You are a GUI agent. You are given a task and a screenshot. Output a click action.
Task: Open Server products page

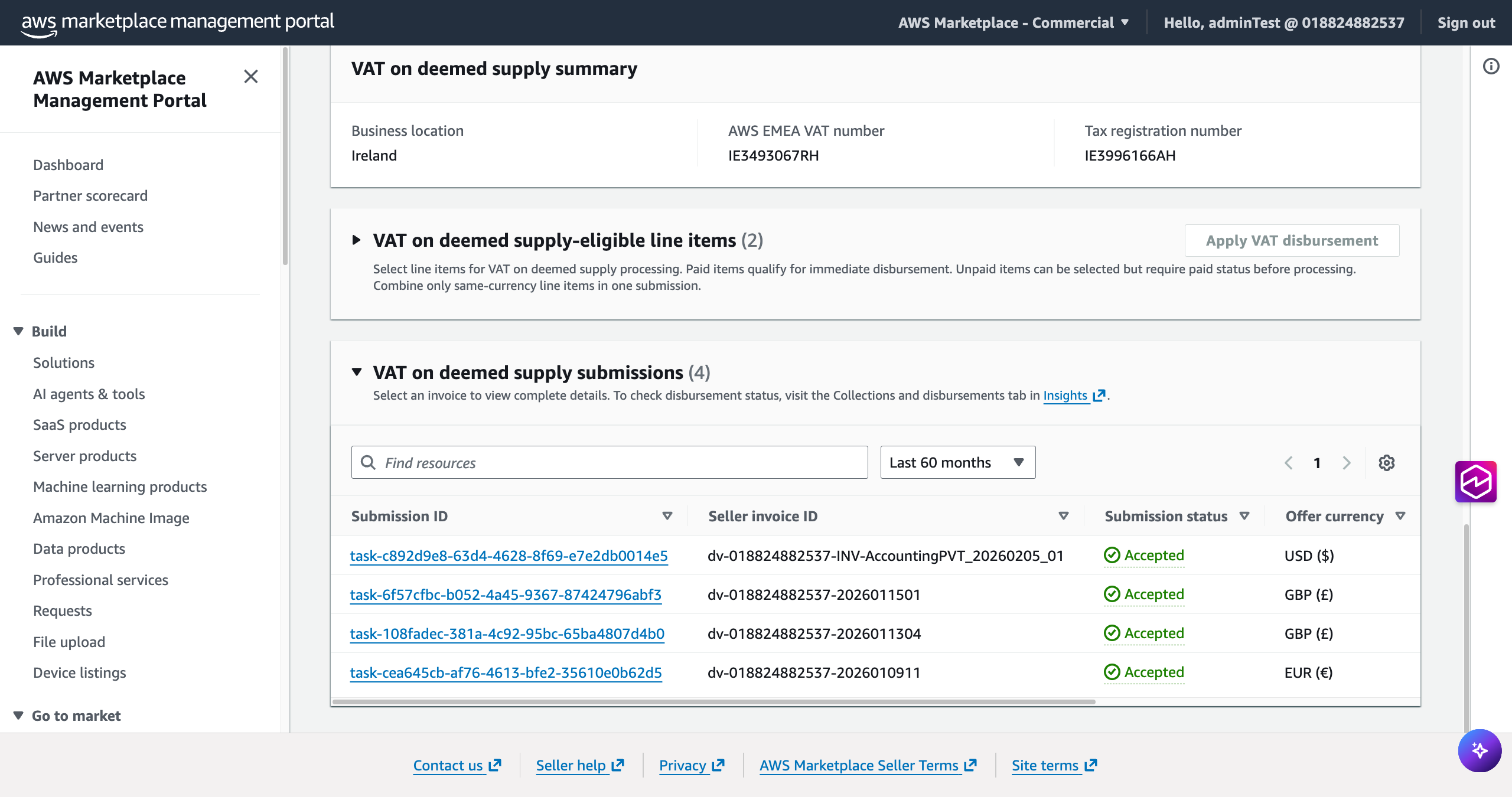pyautogui.click(x=85, y=456)
